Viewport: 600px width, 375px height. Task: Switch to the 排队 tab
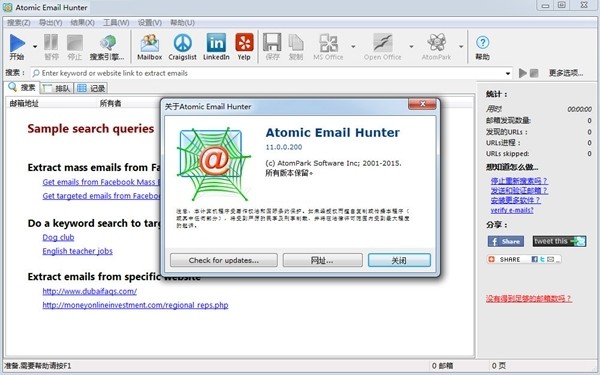57,88
